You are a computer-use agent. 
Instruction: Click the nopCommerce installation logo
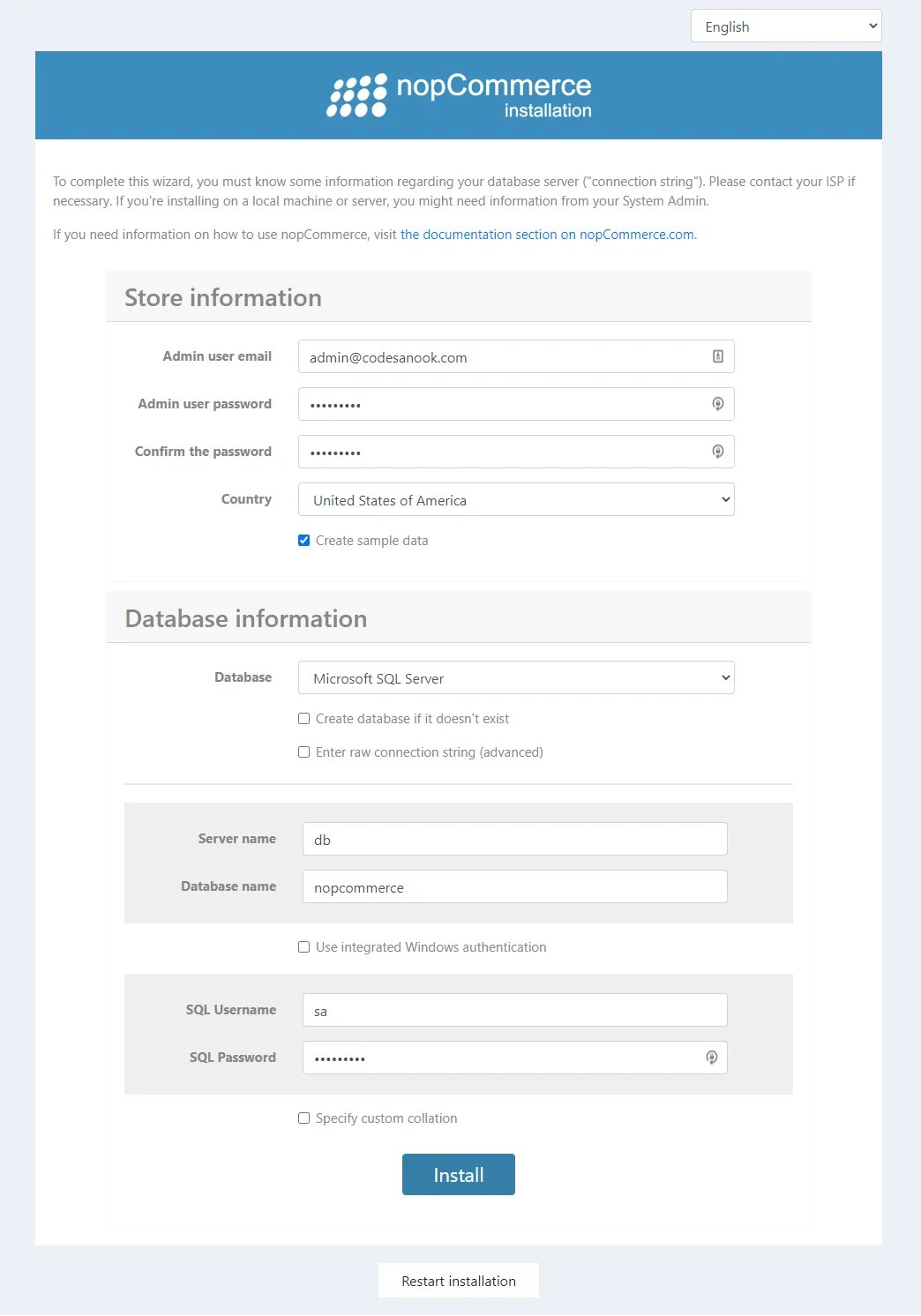click(459, 95)
